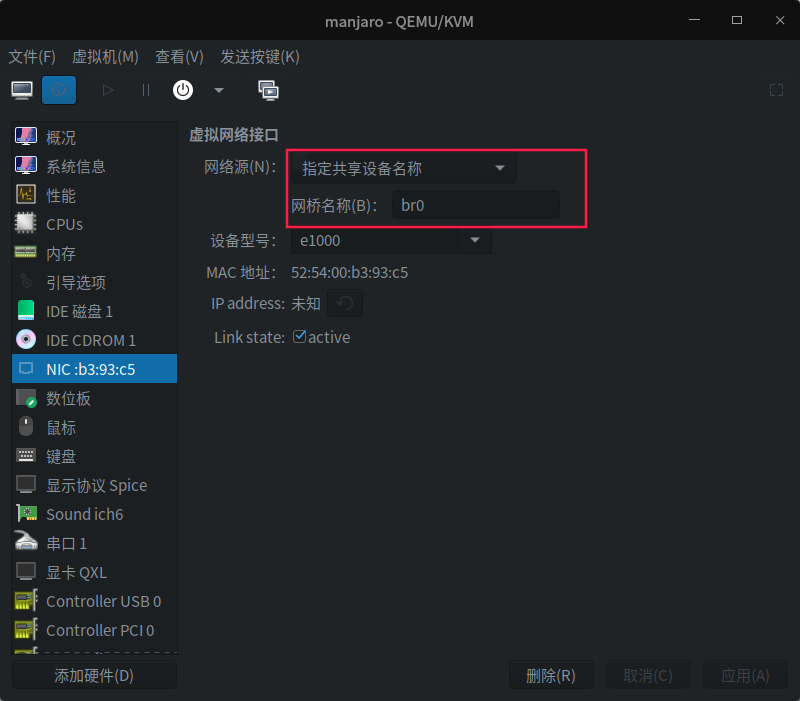Select 概况 in hardware list
800x701 pixels.
(94, 137)
